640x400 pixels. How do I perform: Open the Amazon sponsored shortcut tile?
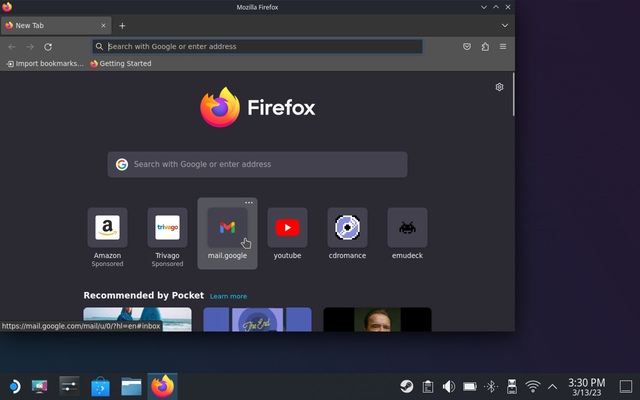[x=107, y=237]
